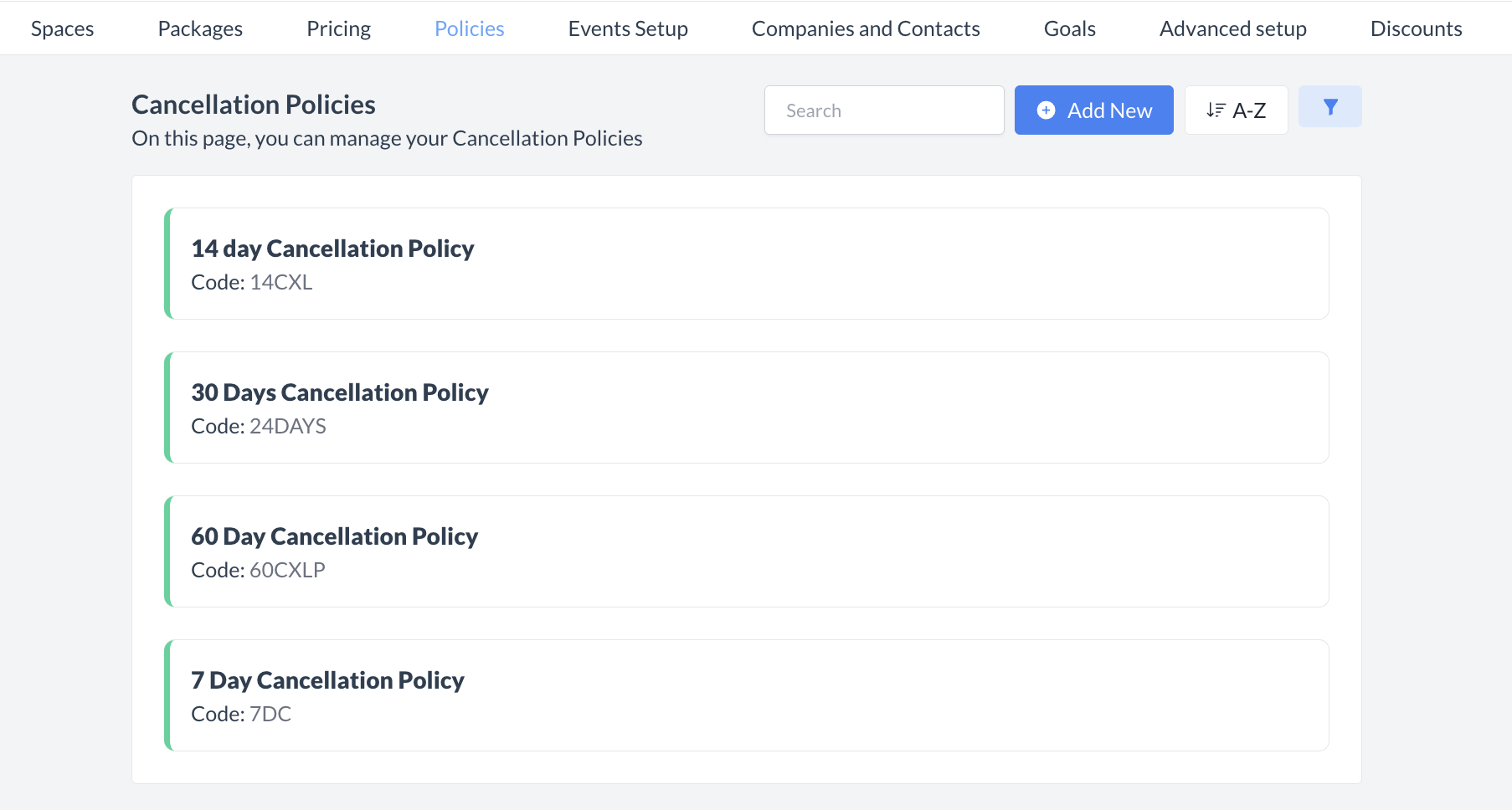Open the filter funnel icon button
The height and width of the screenshot is (810, 1512).
coord(1329,107)
